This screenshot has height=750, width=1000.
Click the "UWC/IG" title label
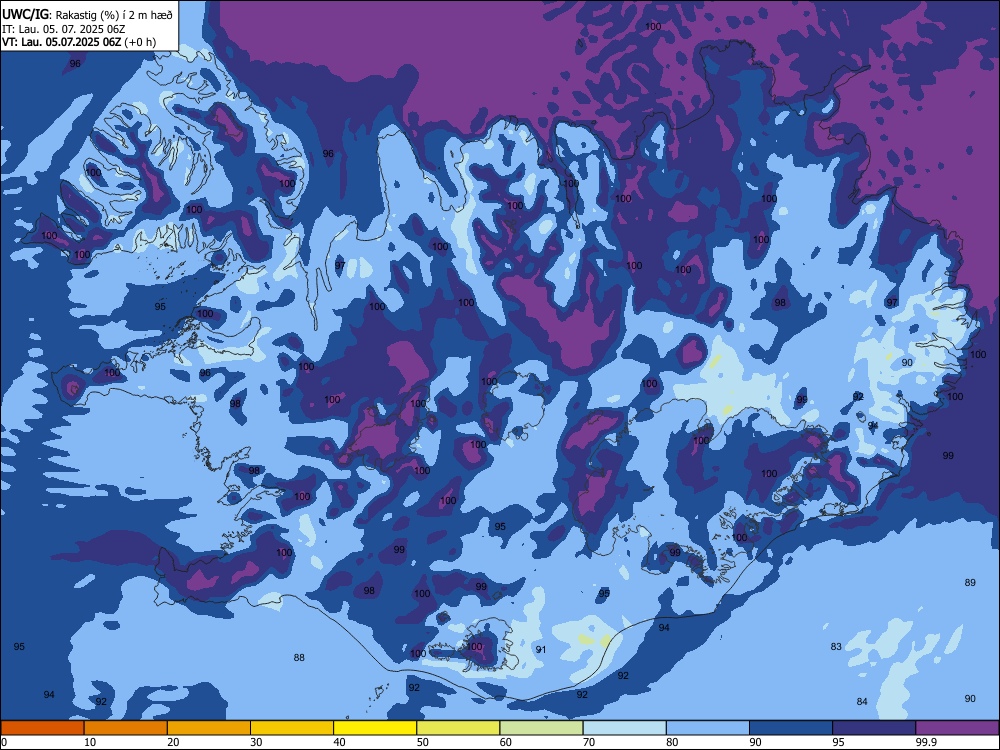(26, 15)
